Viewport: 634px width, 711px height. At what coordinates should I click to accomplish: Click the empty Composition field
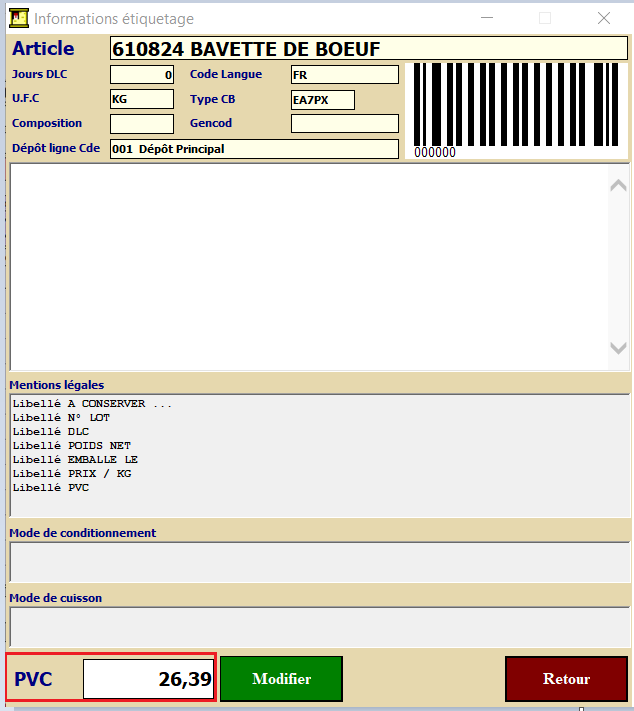tap(141, 124)
